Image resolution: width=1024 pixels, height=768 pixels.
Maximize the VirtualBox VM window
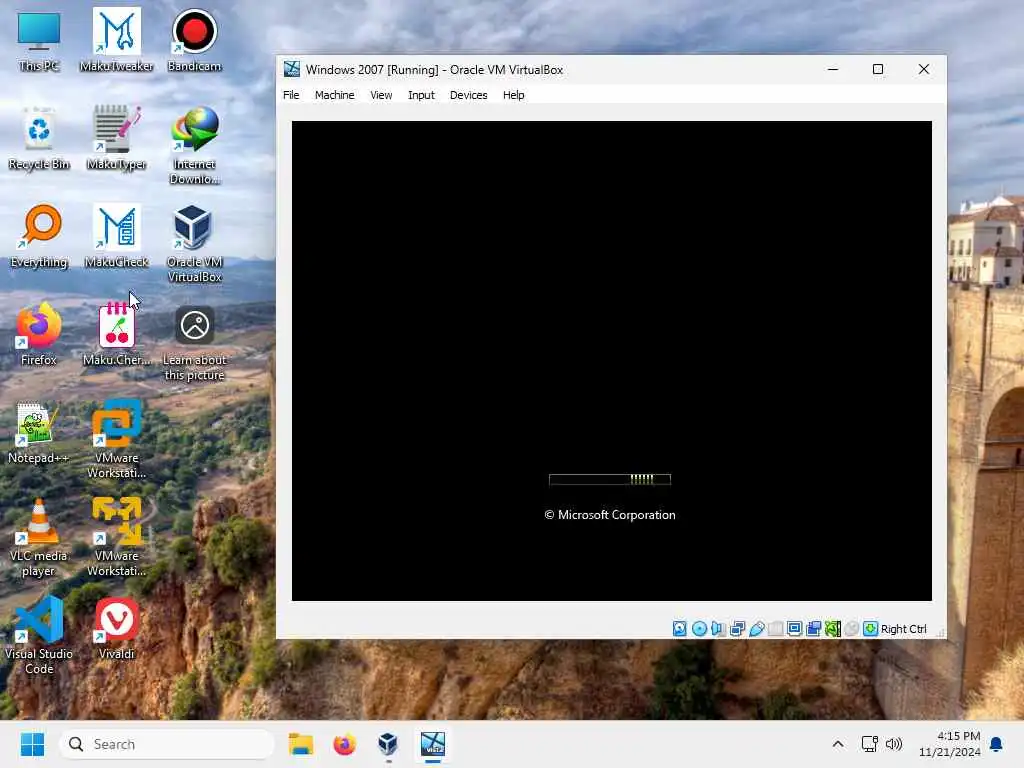[x=878, y=69]
